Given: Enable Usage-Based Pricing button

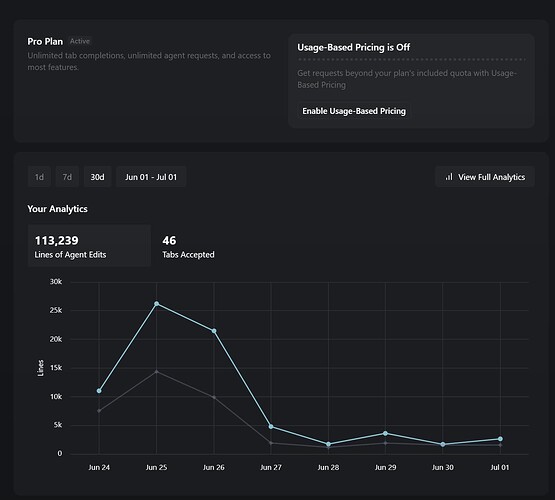Looking at the screenshot, I should pos(354,111).
